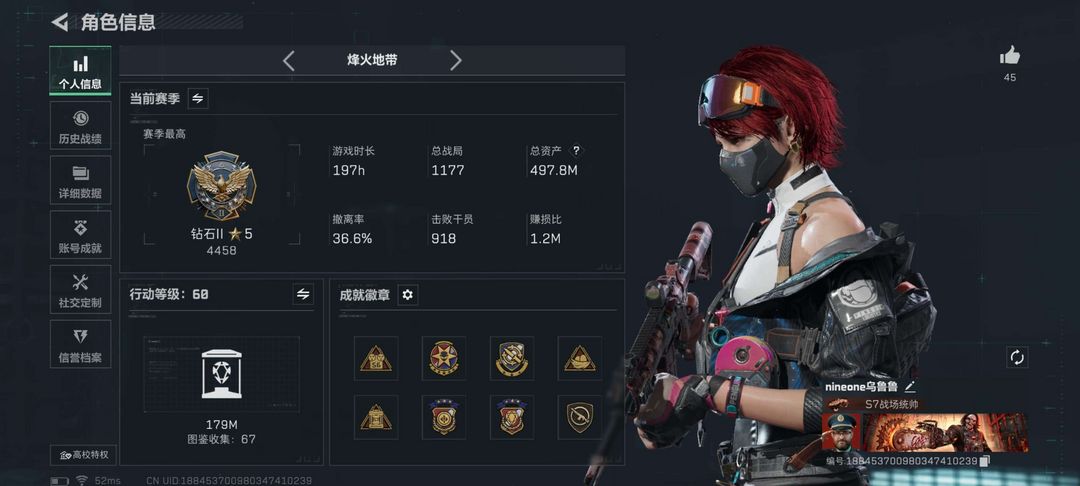
Task: Select the 钻石II rank badge emblem
Action: [x=222, y=186]
